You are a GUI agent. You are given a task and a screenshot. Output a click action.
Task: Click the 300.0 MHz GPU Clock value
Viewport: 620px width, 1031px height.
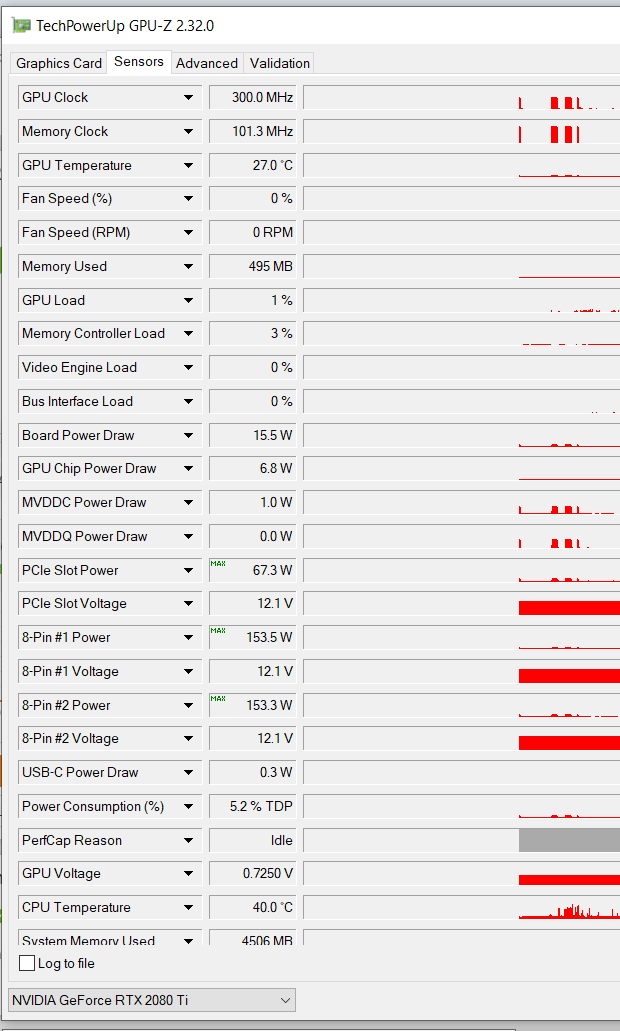252,97
